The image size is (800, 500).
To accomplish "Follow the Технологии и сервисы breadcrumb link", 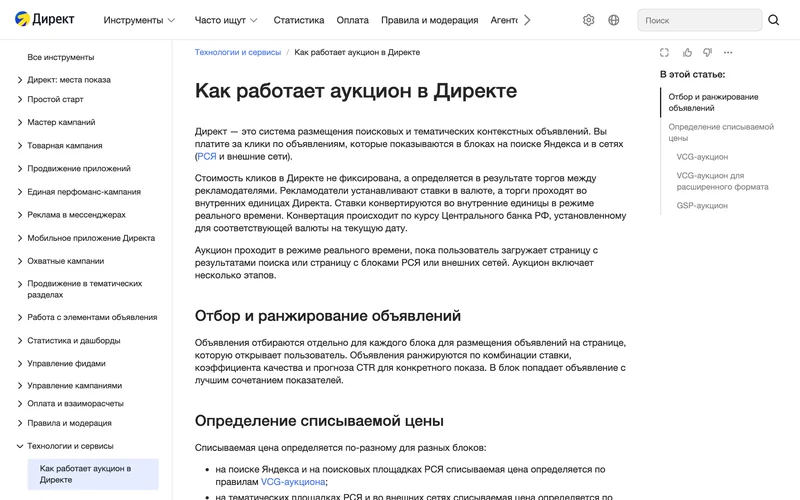I will 238,52.
